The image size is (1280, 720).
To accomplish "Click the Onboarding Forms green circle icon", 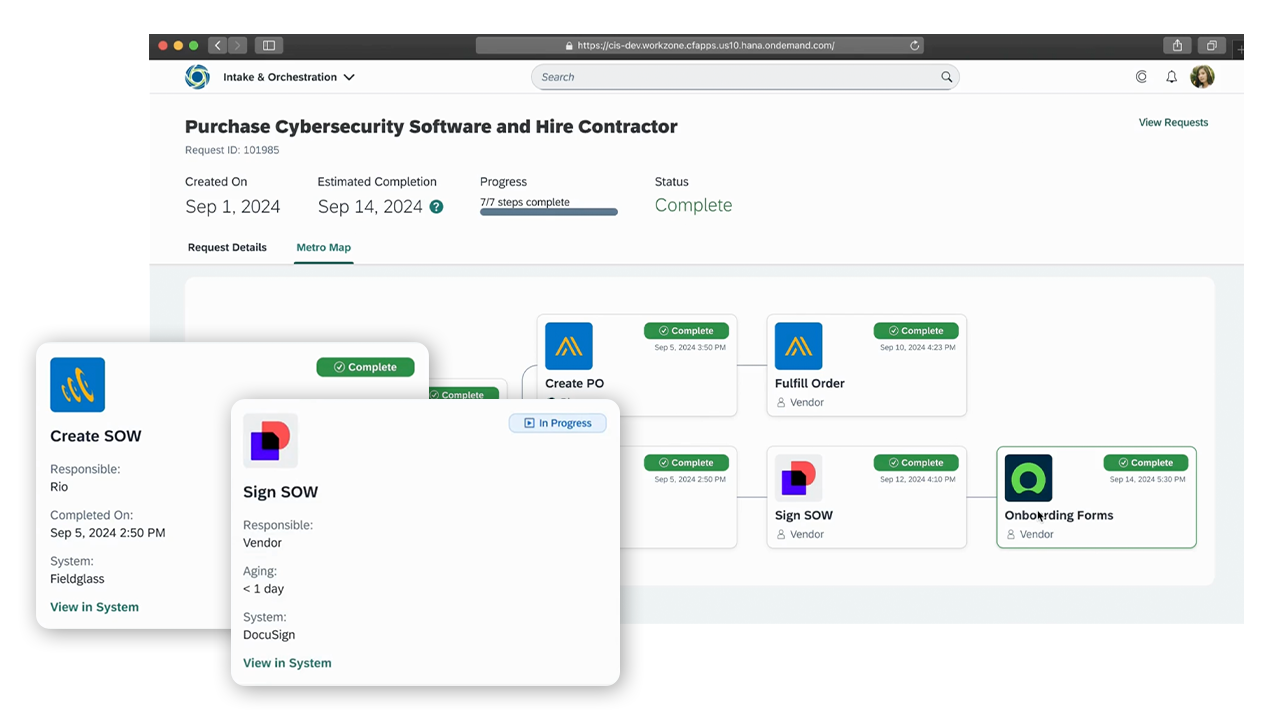I will (x=1028, y=478).
